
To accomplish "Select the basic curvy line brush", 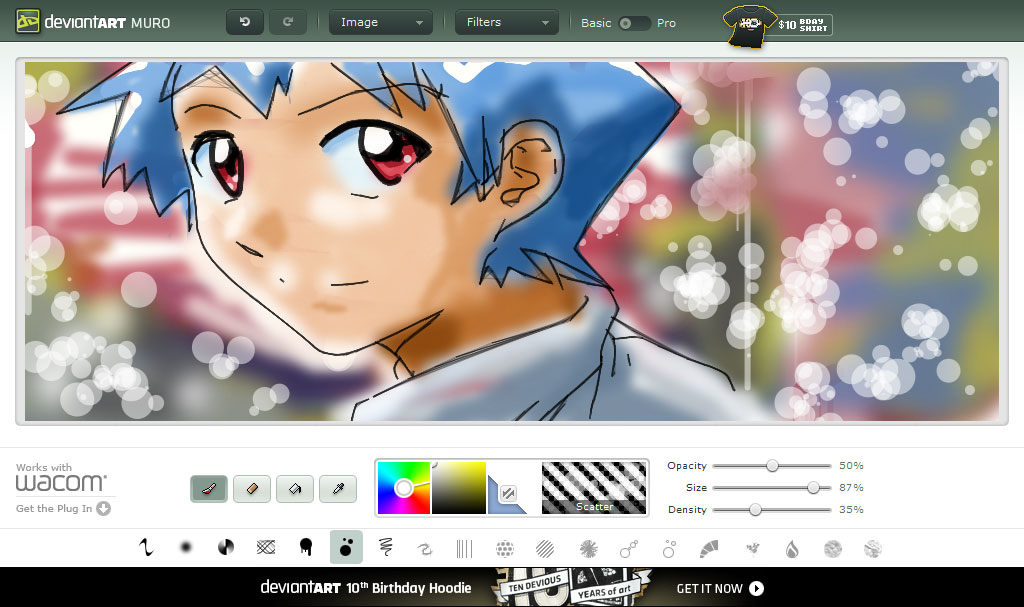I will [x=146, y=548].
